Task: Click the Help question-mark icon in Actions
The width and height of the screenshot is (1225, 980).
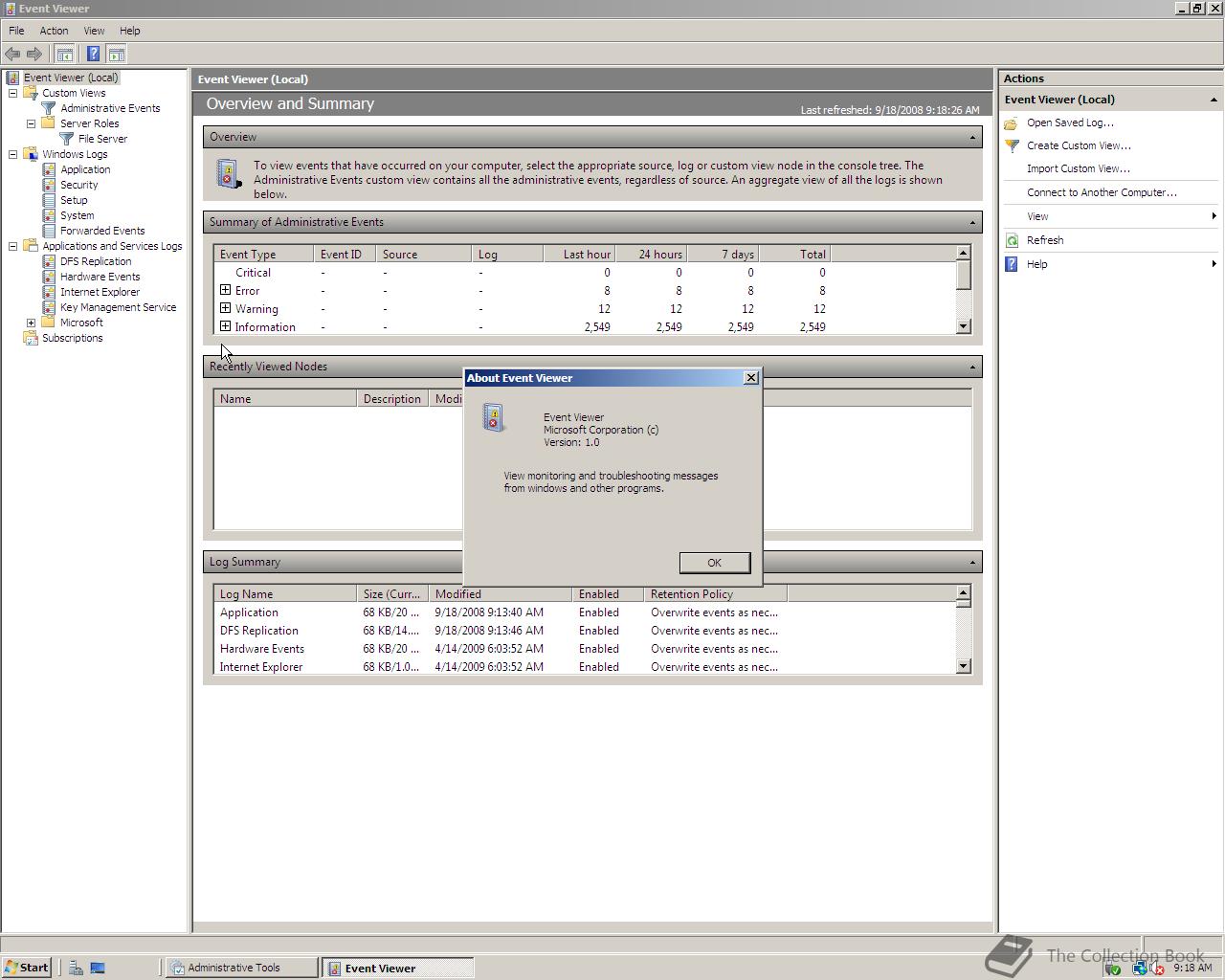Action: [1012, 264]
